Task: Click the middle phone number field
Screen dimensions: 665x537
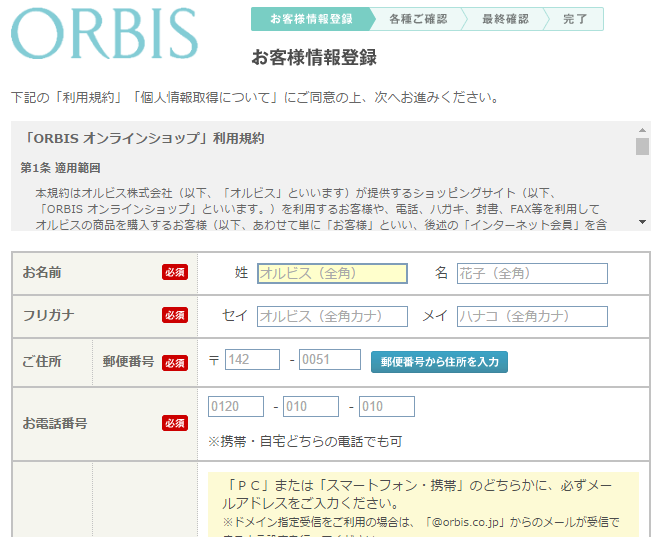Action: pyautogui.click(x=311, y=406)
